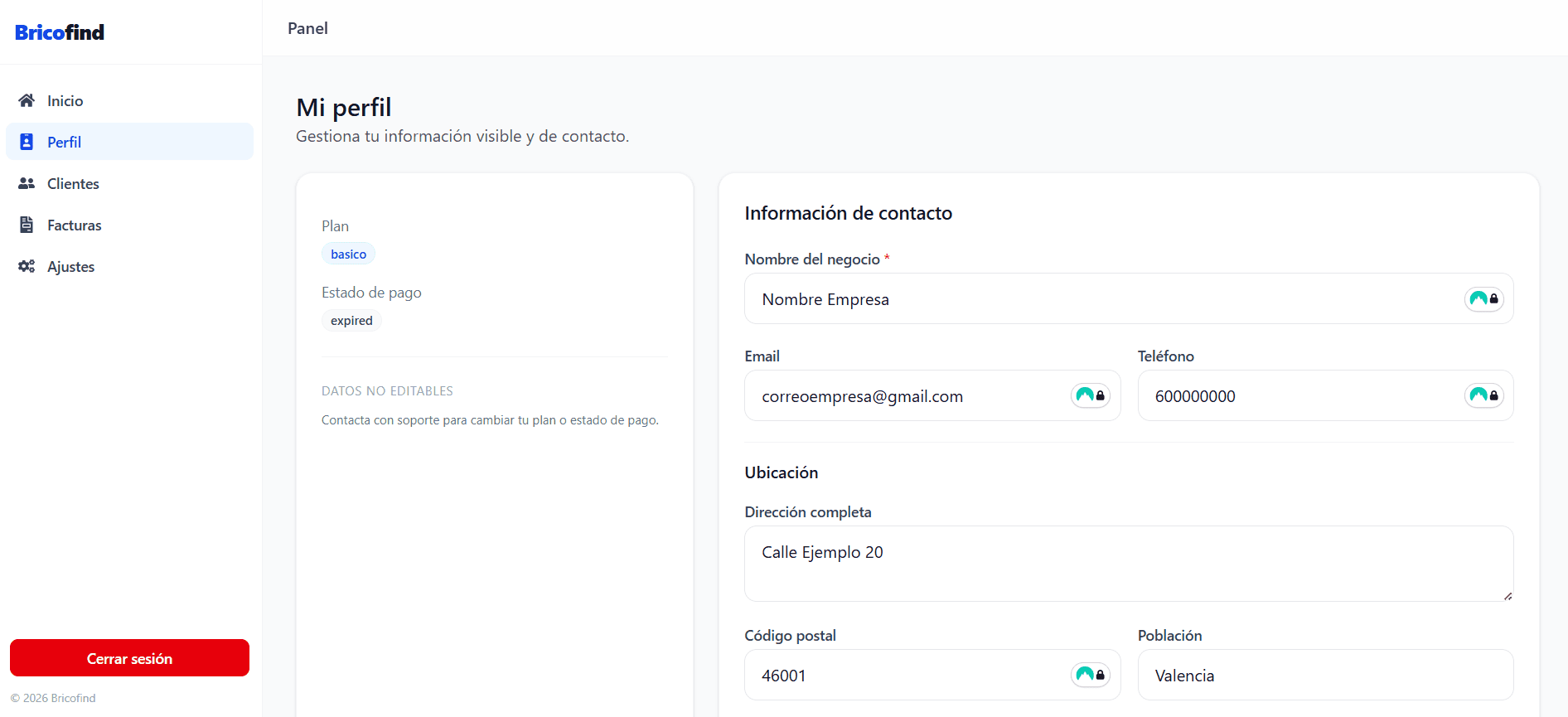Go to Clientes section

130,183
